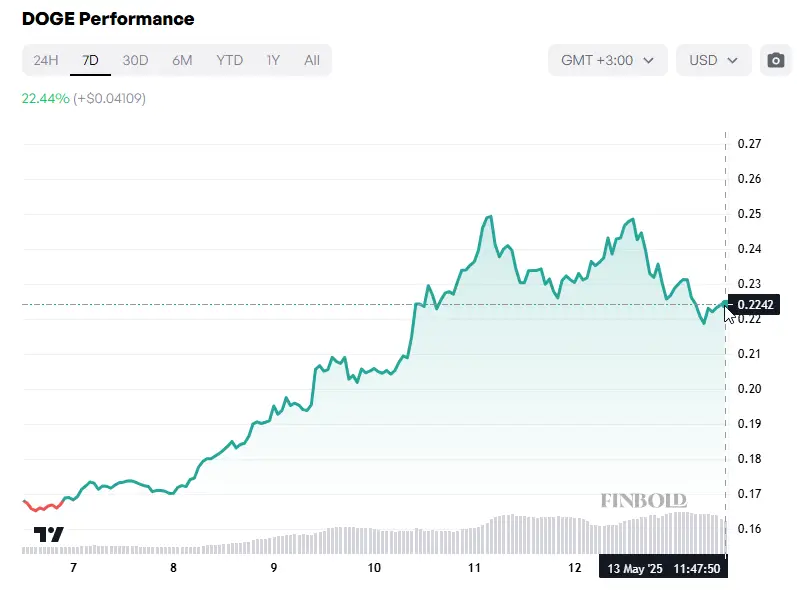
Task: Open the TradingView logo link
Action: 49,534
